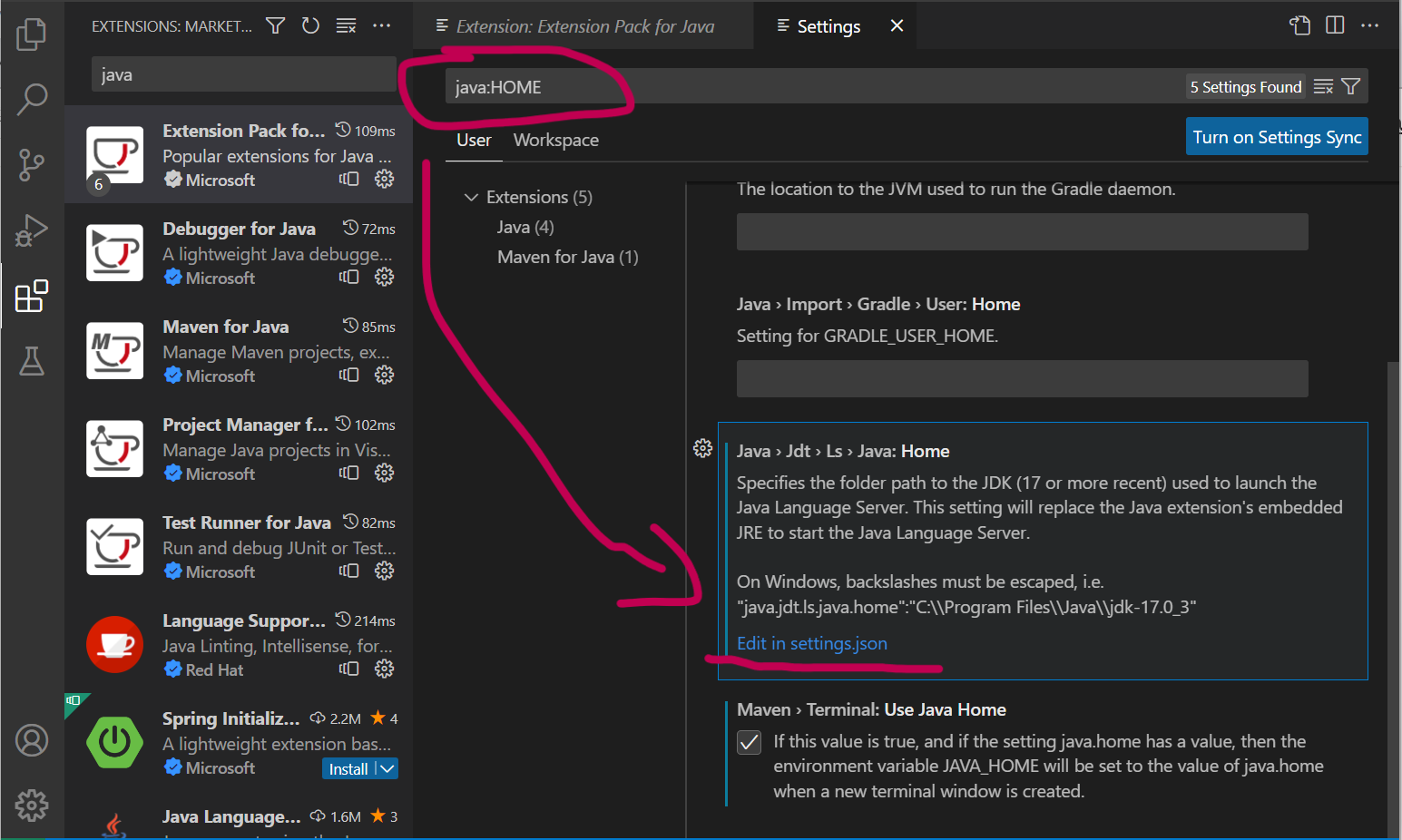The height and width of the screenshot is (840, 1402).
Task: Manage gear for Debugger for Java
Action: point(385,277)
